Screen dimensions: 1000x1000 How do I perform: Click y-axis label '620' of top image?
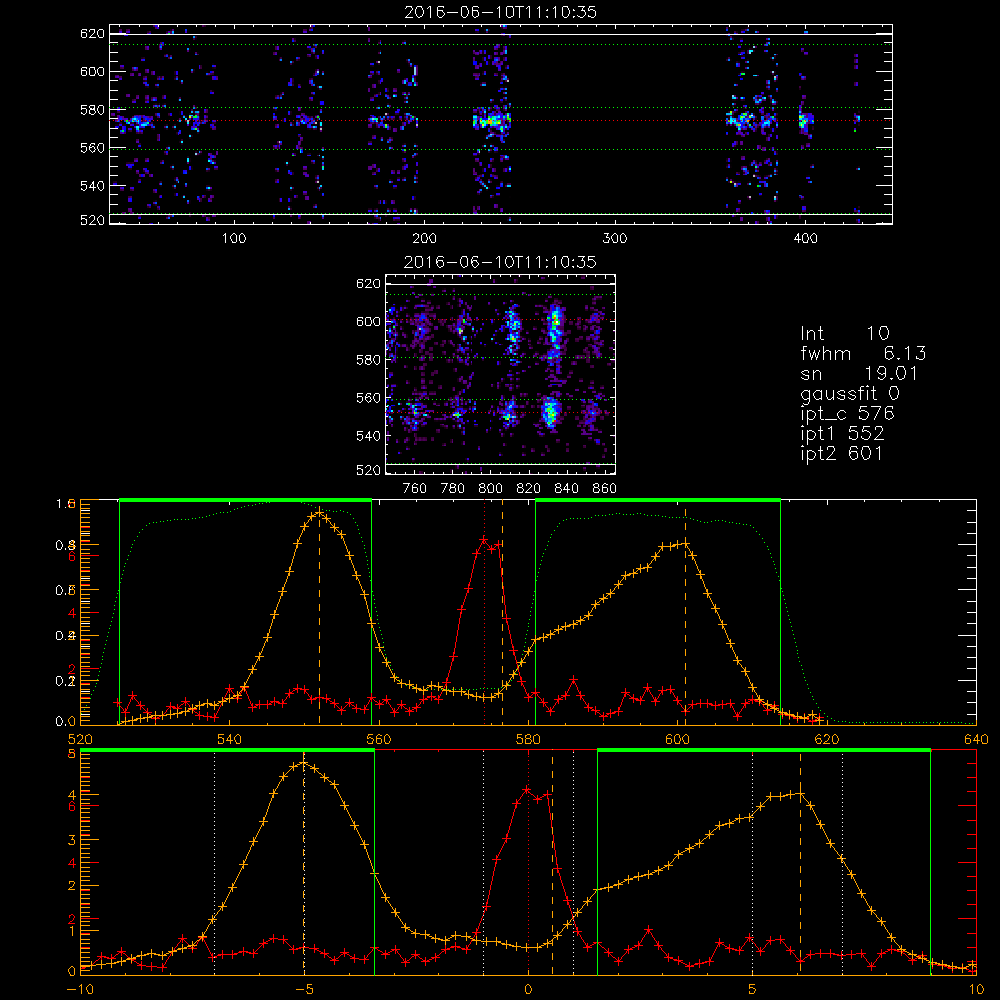92,33
